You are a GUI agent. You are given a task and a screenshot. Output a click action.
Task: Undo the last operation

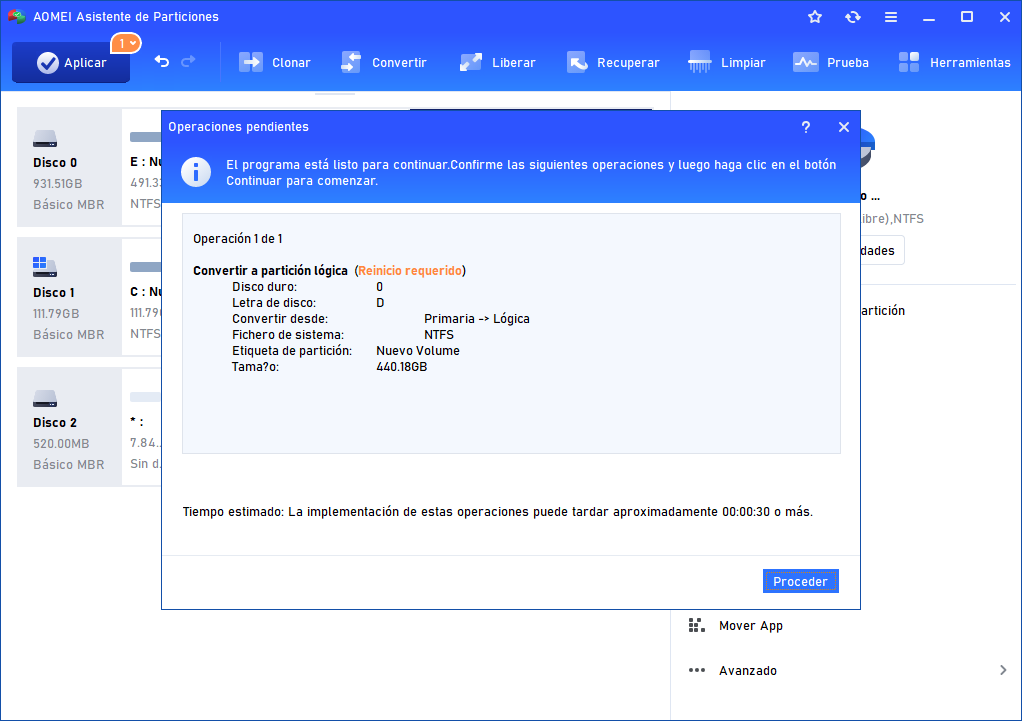[x=162, y=62]
